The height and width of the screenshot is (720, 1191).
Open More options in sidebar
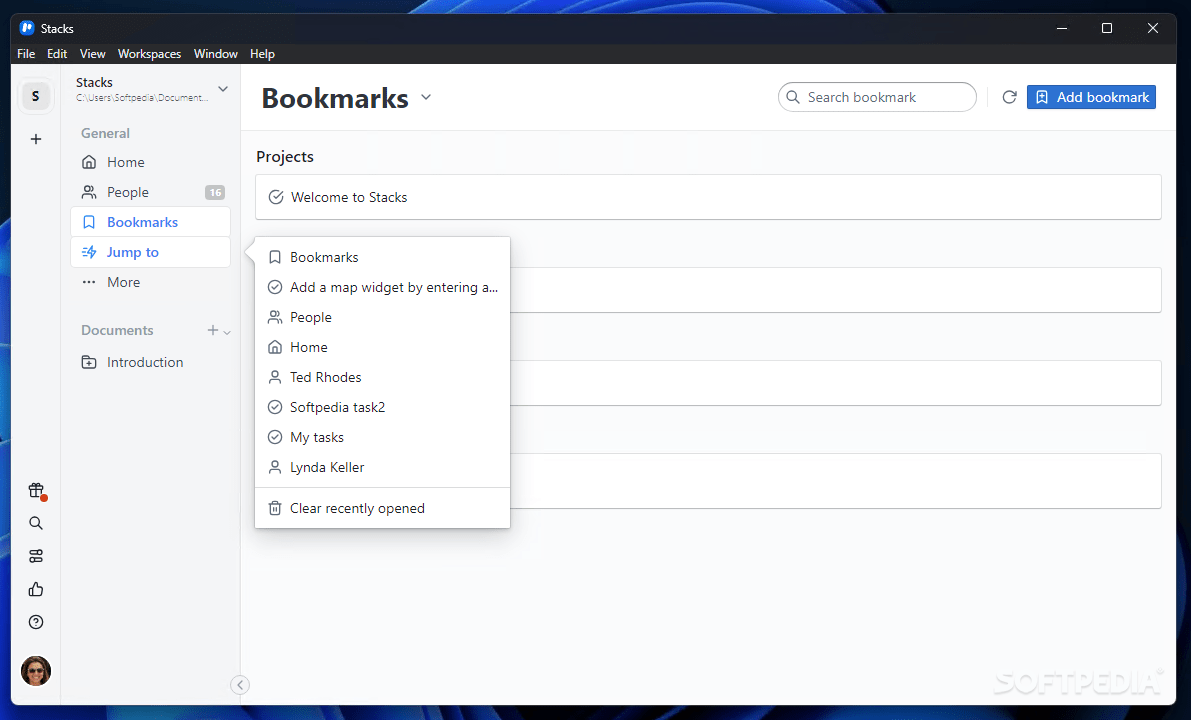coord(150,283)
